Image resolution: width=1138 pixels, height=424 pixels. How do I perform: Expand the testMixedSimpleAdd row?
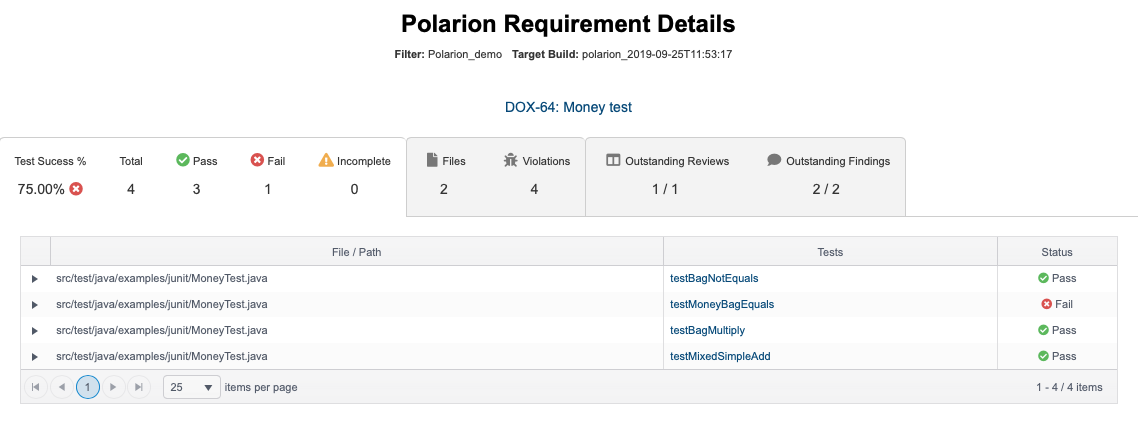coord(35,356)
